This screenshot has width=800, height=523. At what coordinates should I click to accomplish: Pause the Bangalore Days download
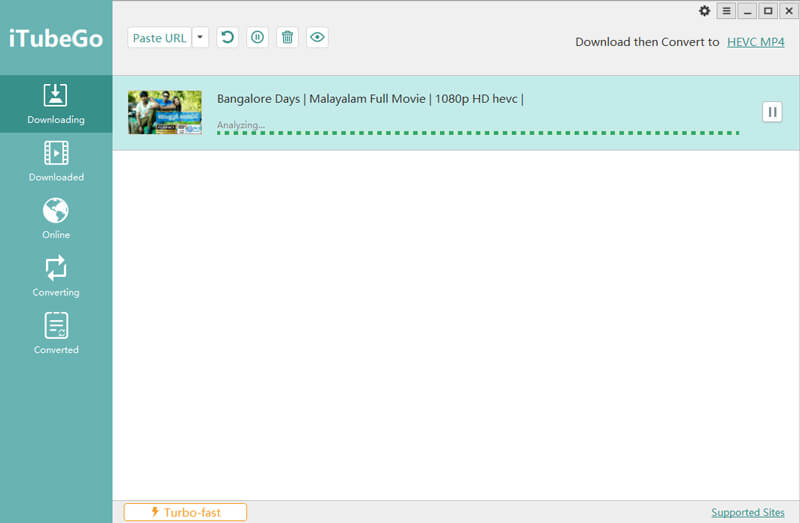772,112
